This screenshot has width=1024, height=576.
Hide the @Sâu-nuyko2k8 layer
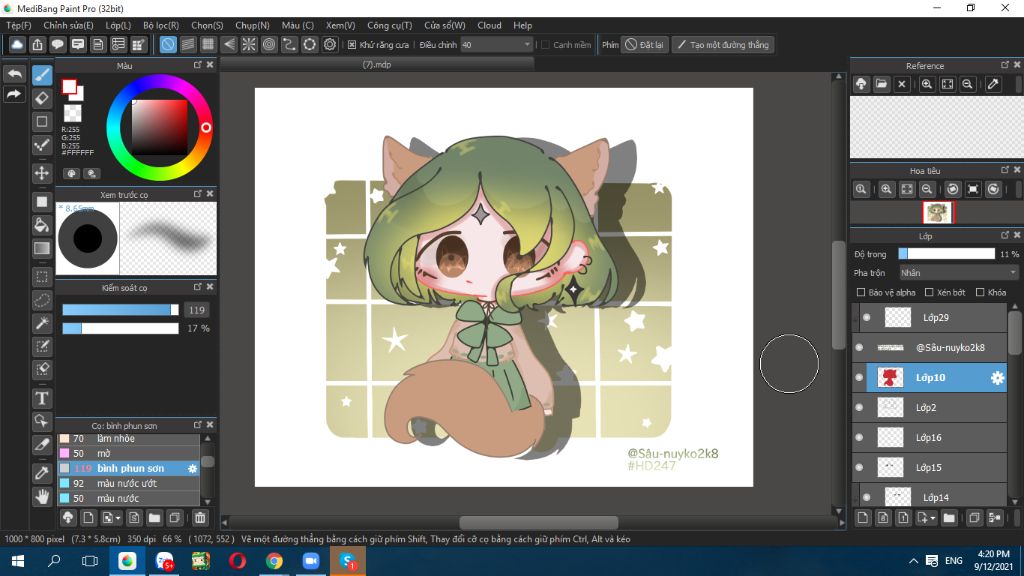click(859, 347)
